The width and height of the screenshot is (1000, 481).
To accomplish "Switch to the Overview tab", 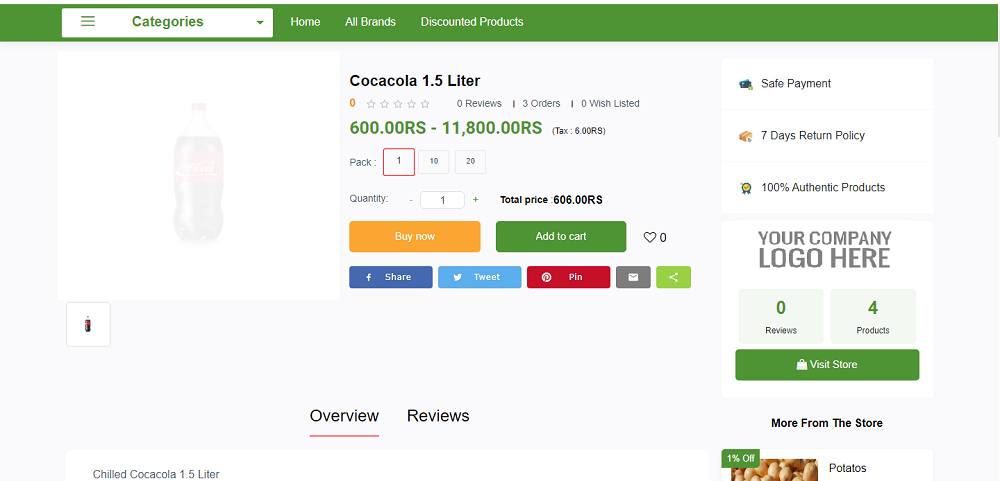I will tap(344, 416).
